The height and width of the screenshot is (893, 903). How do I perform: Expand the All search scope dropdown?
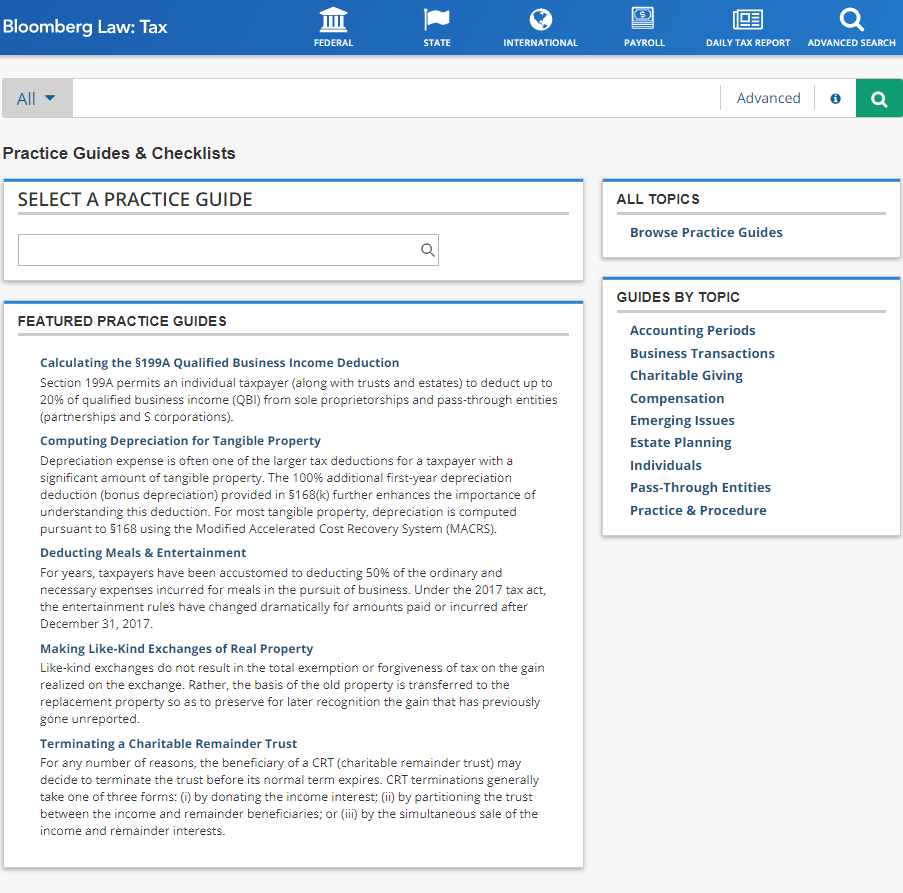(37, 98)
